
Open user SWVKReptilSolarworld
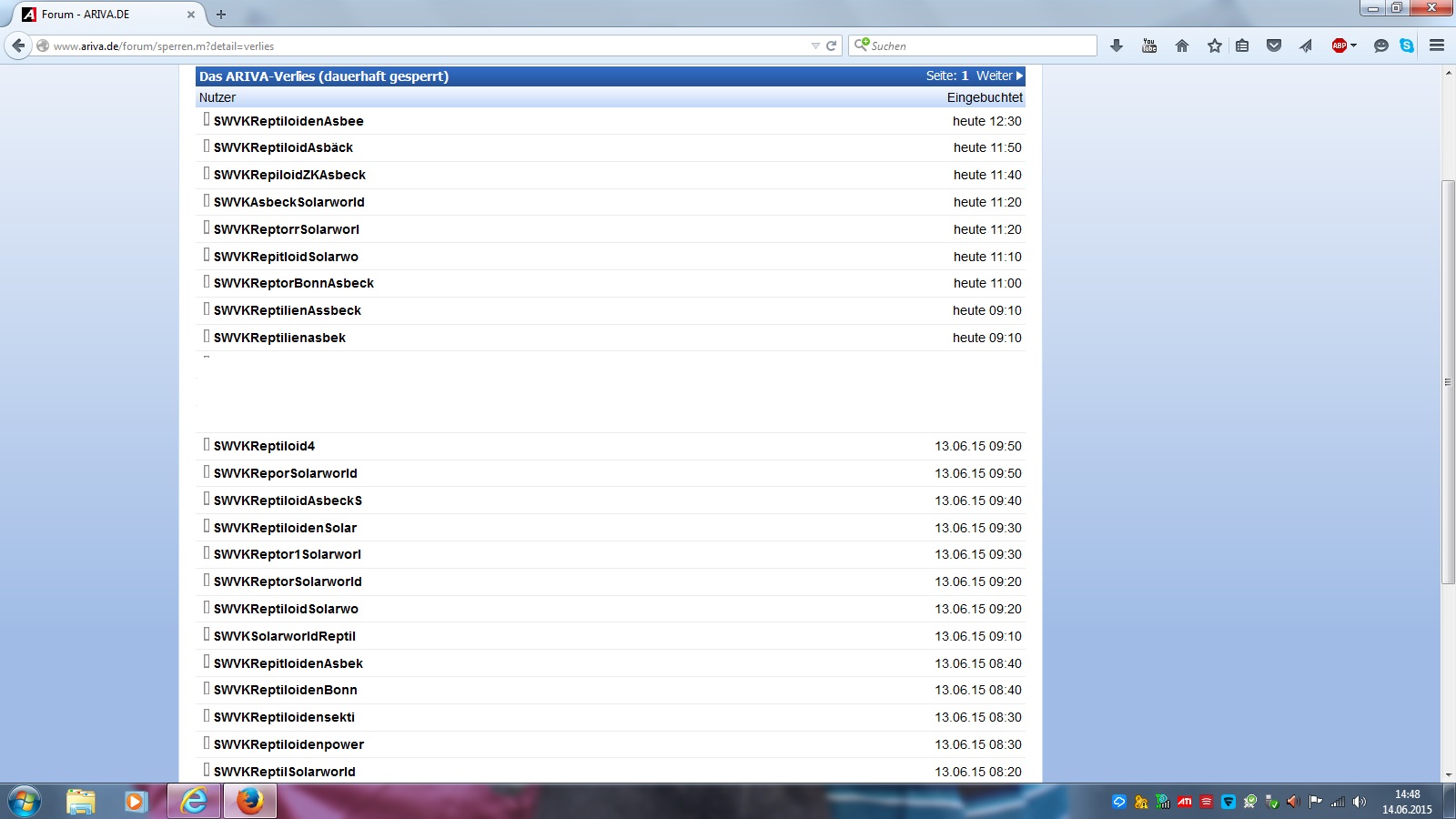click(x=285, y=772)
